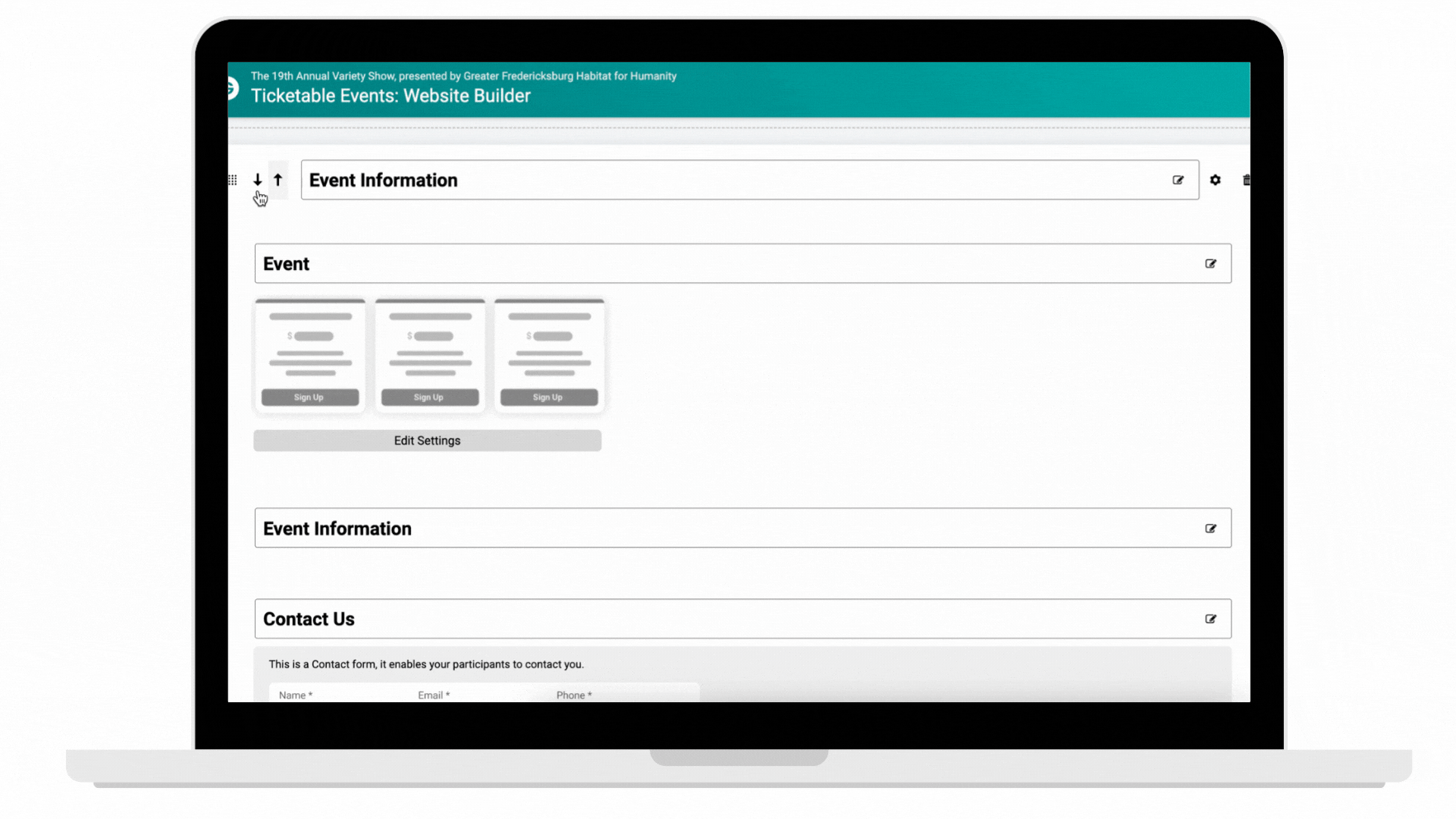This screenshot has height=819, width=1456.
Task: Click the Edit Settings button
Action: [428, 441]
